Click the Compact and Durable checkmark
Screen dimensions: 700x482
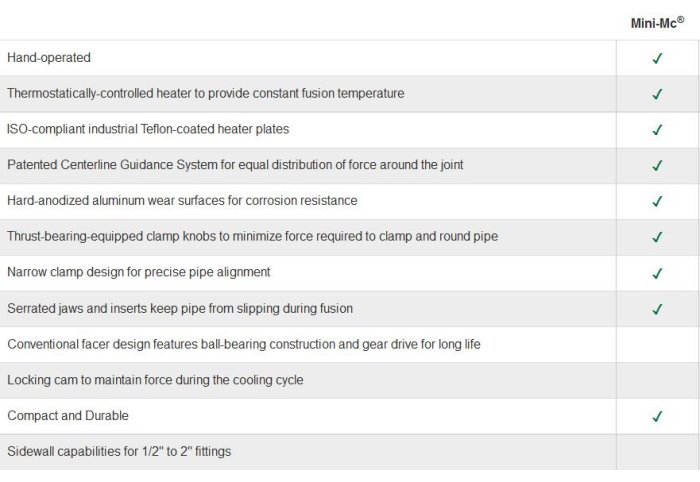point(657,416)
